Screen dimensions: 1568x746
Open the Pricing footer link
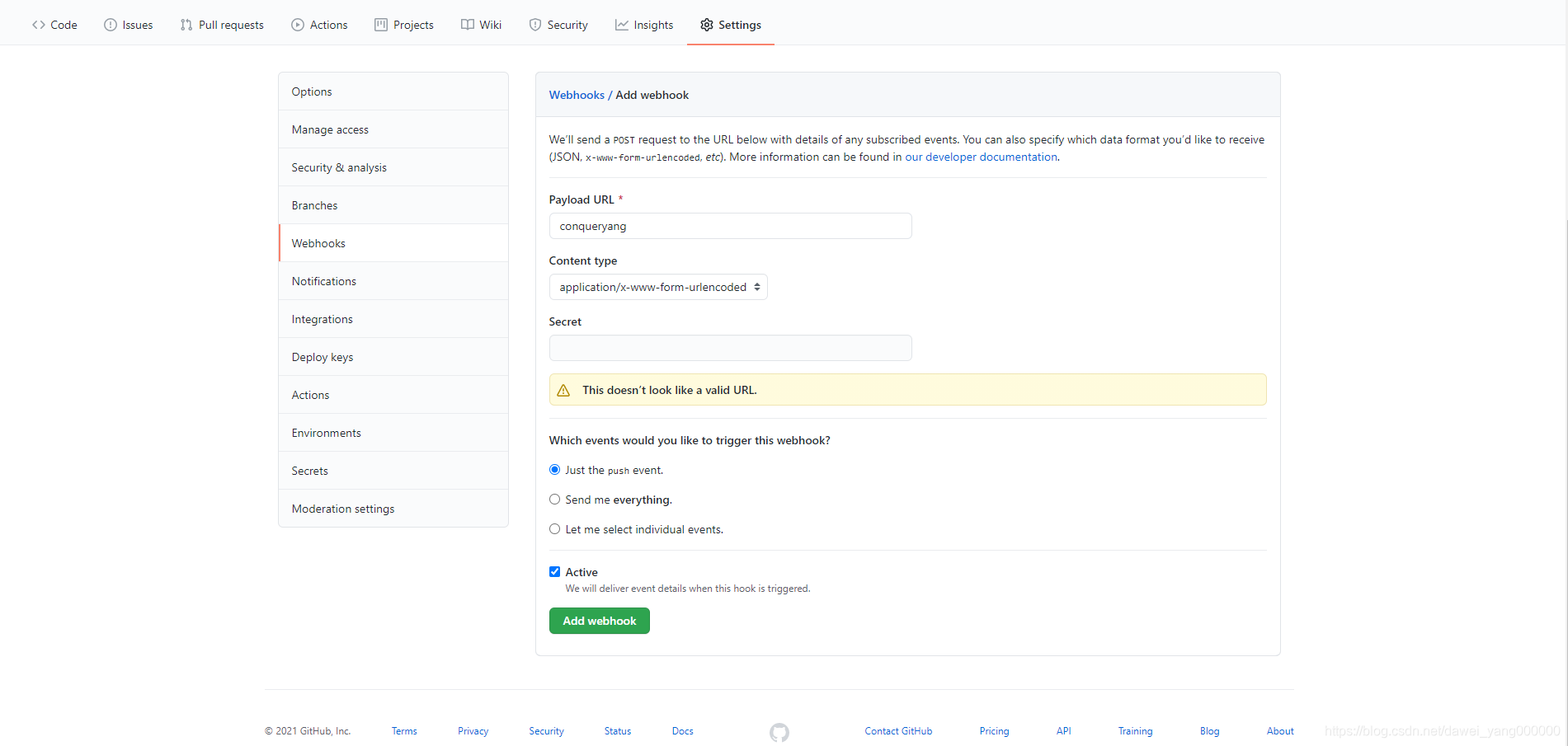point(994,731)
